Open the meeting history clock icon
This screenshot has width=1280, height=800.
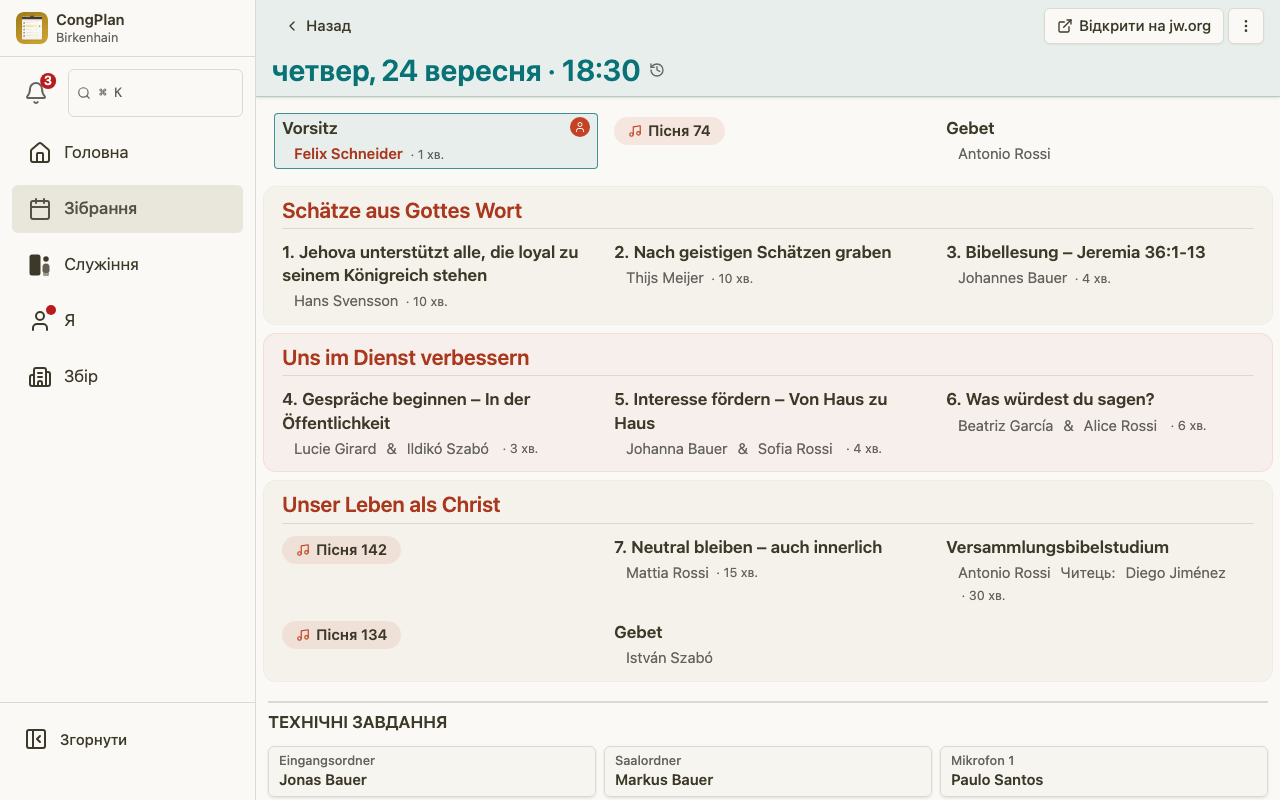(657, 70)
